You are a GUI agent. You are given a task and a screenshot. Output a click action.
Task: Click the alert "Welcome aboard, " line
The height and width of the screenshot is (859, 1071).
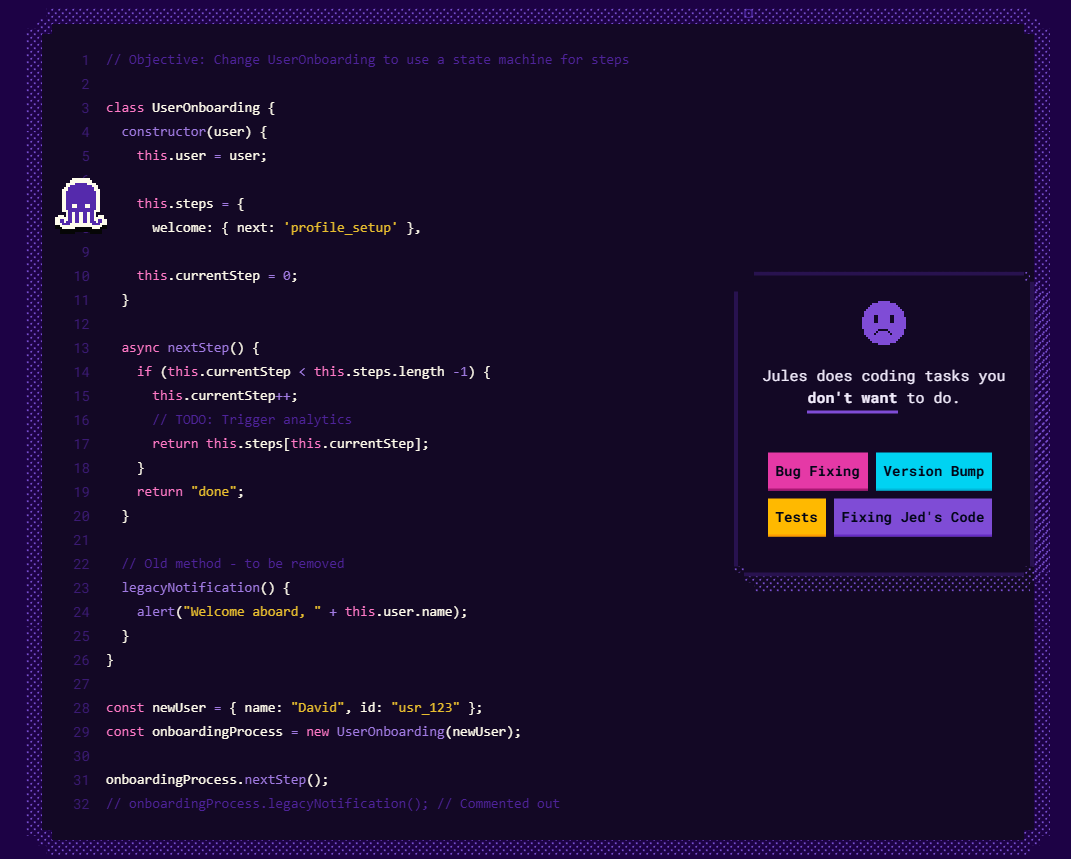click(x=302, y=612)
